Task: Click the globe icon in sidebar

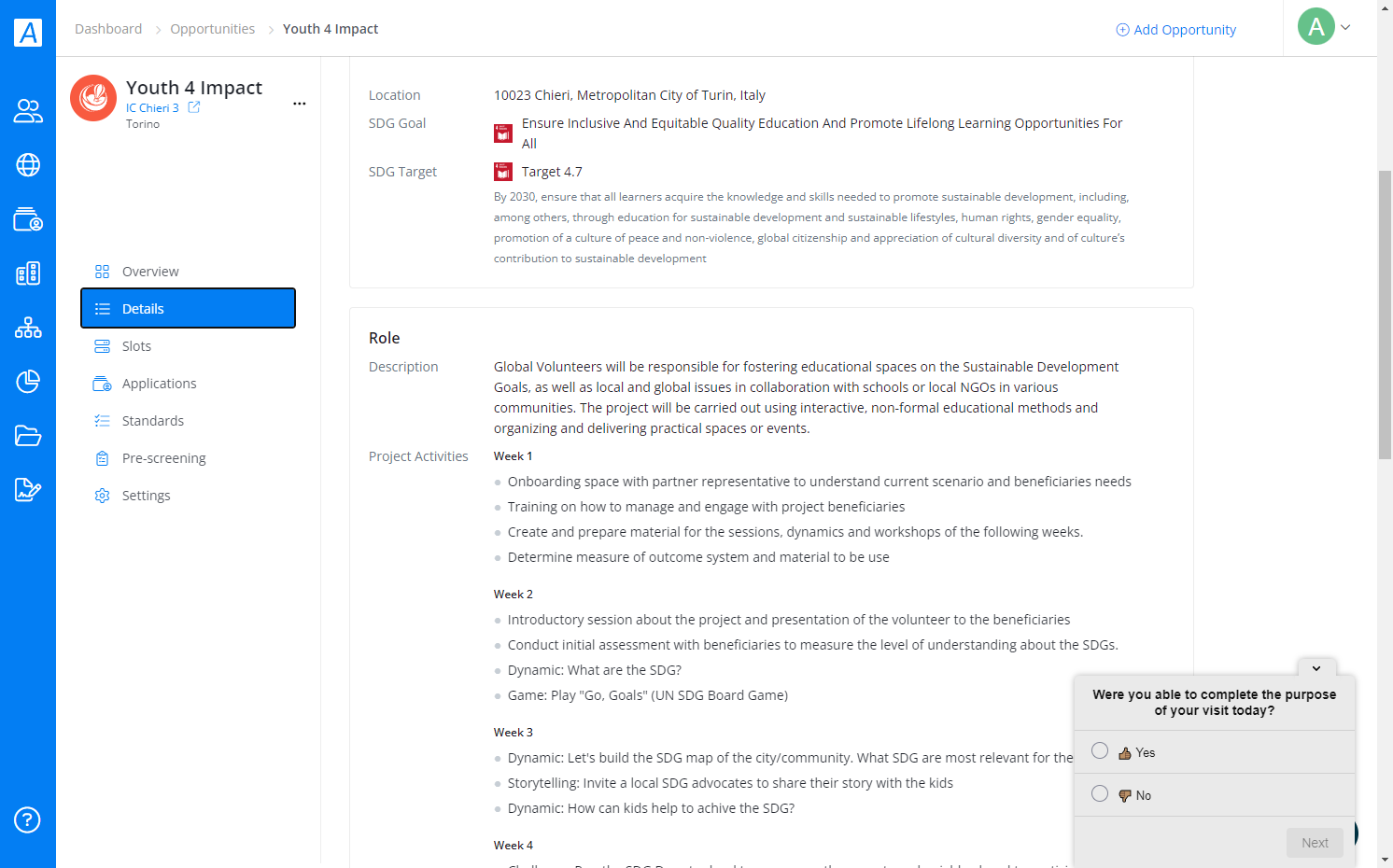Action: click(x=28, y=165)
